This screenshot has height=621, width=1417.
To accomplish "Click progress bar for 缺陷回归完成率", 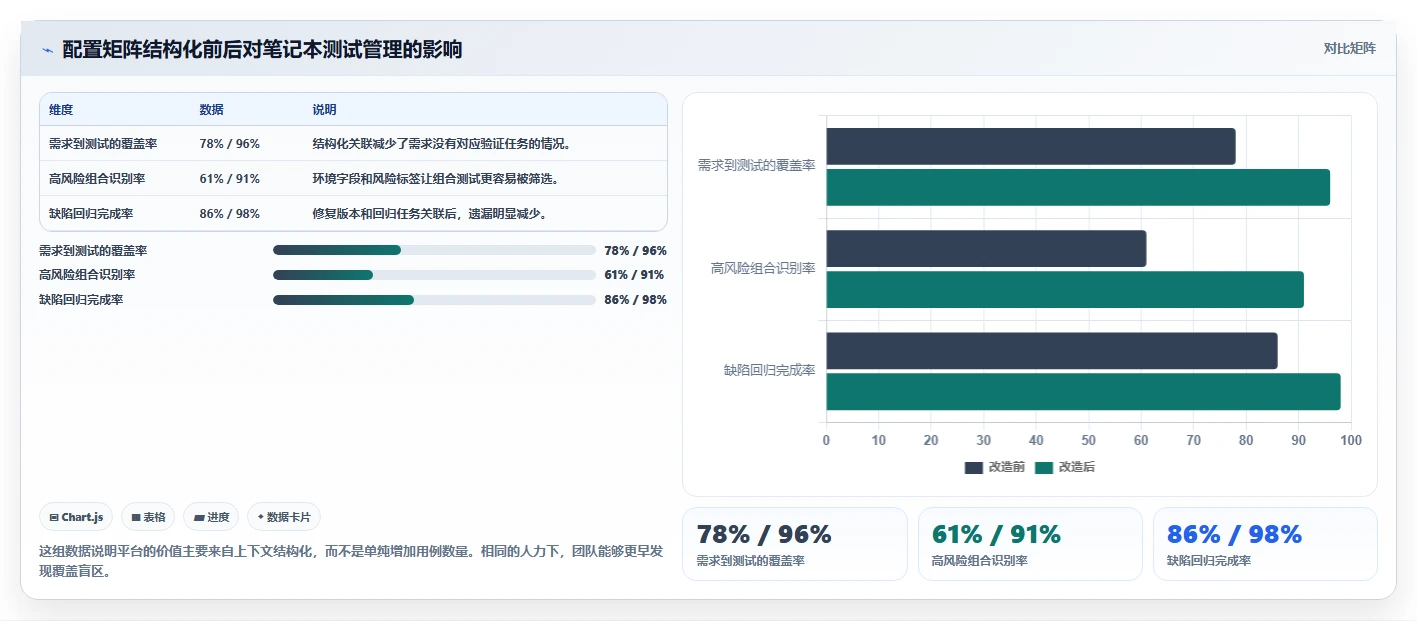I will click(x=434, y=300).
